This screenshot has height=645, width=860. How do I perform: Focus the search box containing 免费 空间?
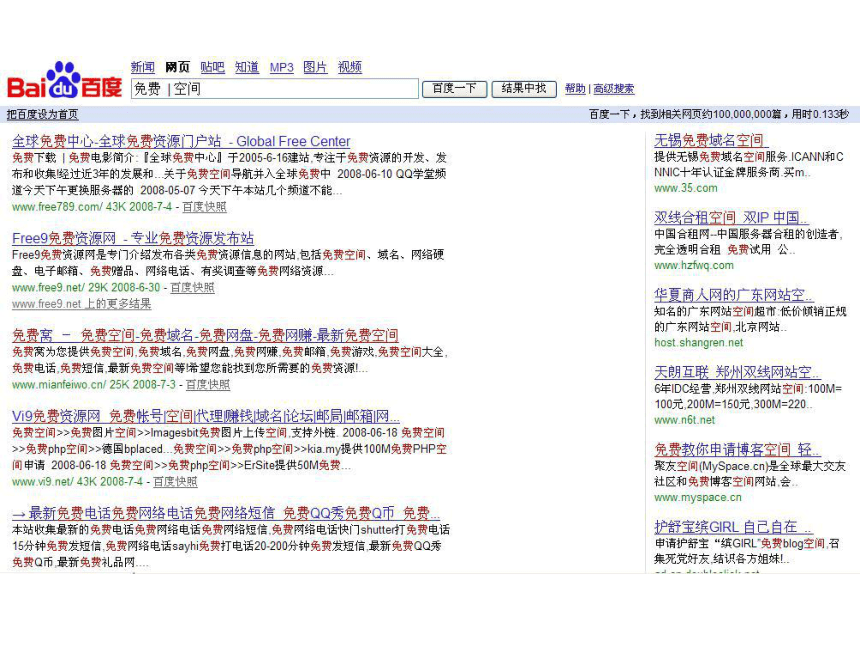275,88
